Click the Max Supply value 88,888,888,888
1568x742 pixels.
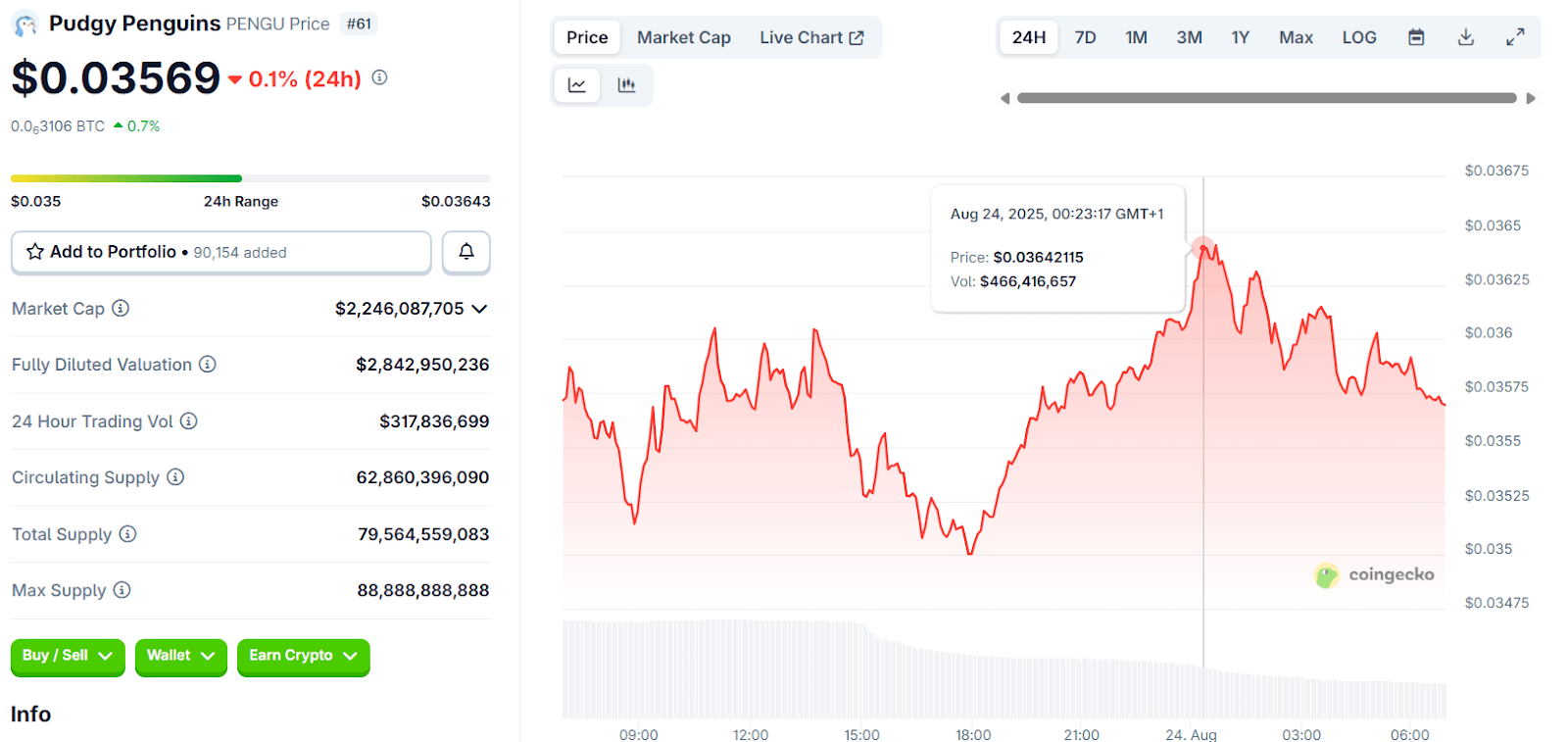423,590
